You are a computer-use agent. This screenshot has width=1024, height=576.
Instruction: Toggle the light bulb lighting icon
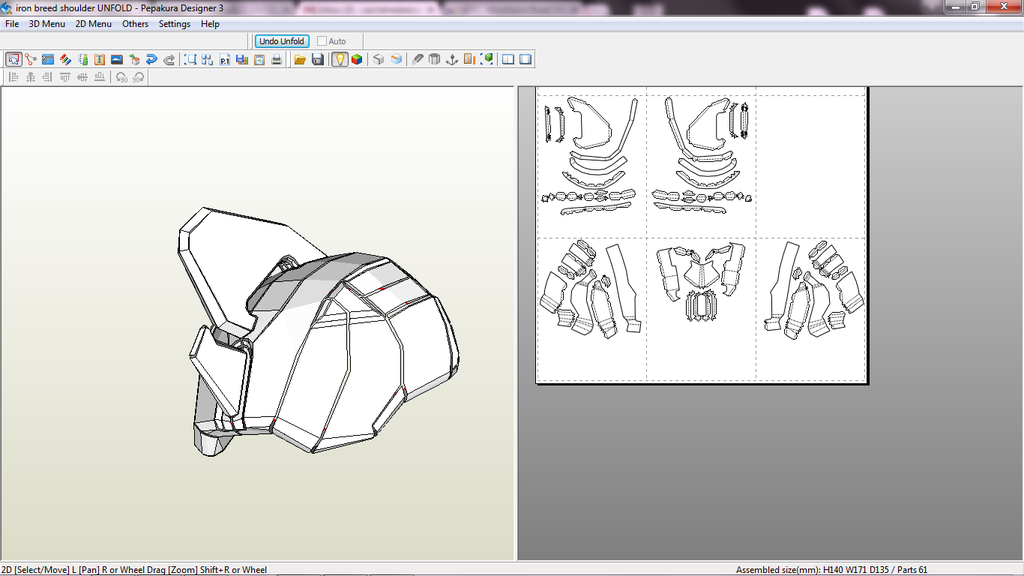[340, 60]
